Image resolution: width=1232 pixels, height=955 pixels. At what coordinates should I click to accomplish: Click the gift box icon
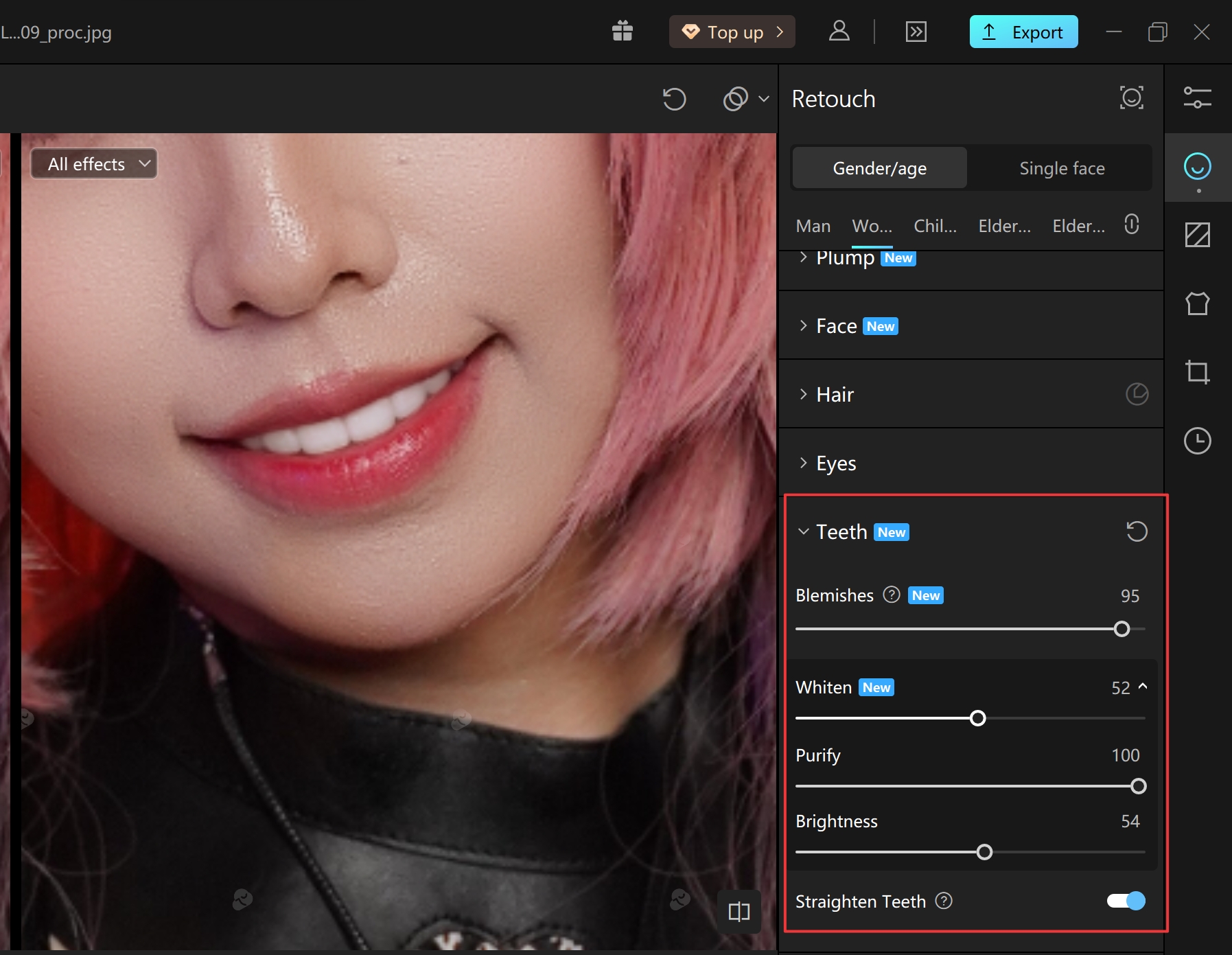[622, 32]
